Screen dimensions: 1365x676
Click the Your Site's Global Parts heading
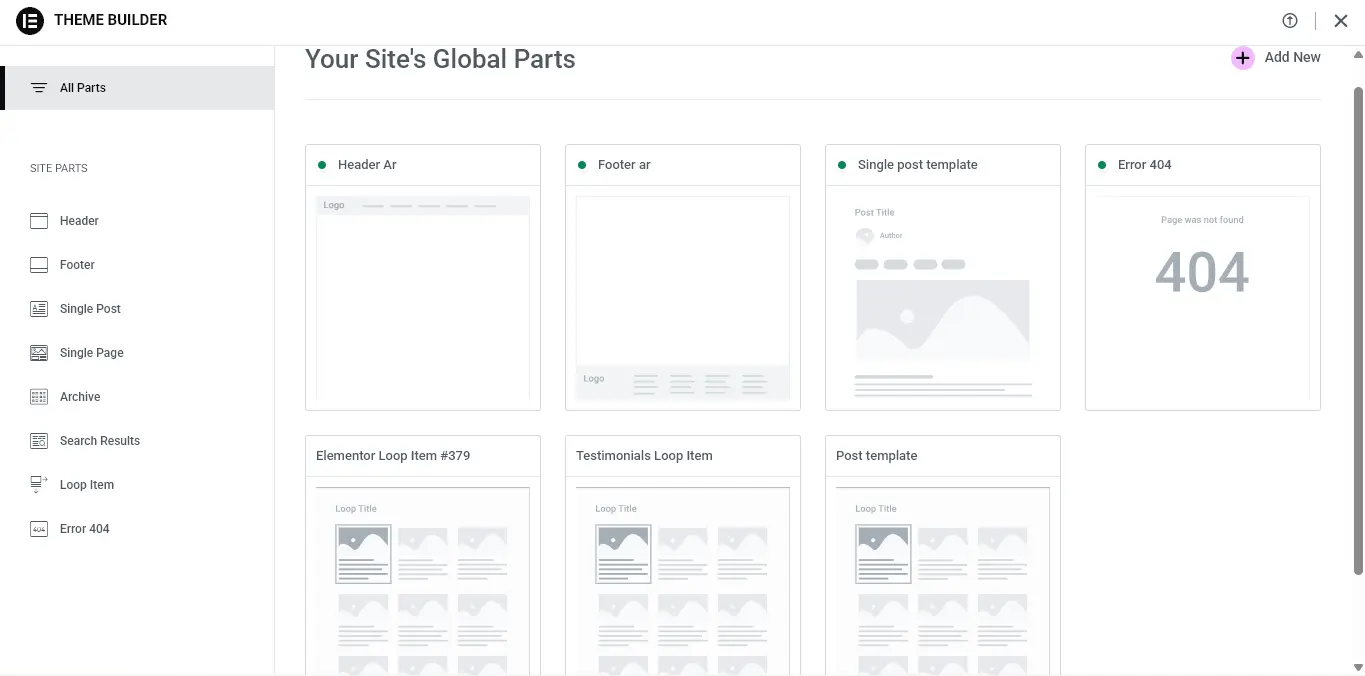tap(440, 59)
